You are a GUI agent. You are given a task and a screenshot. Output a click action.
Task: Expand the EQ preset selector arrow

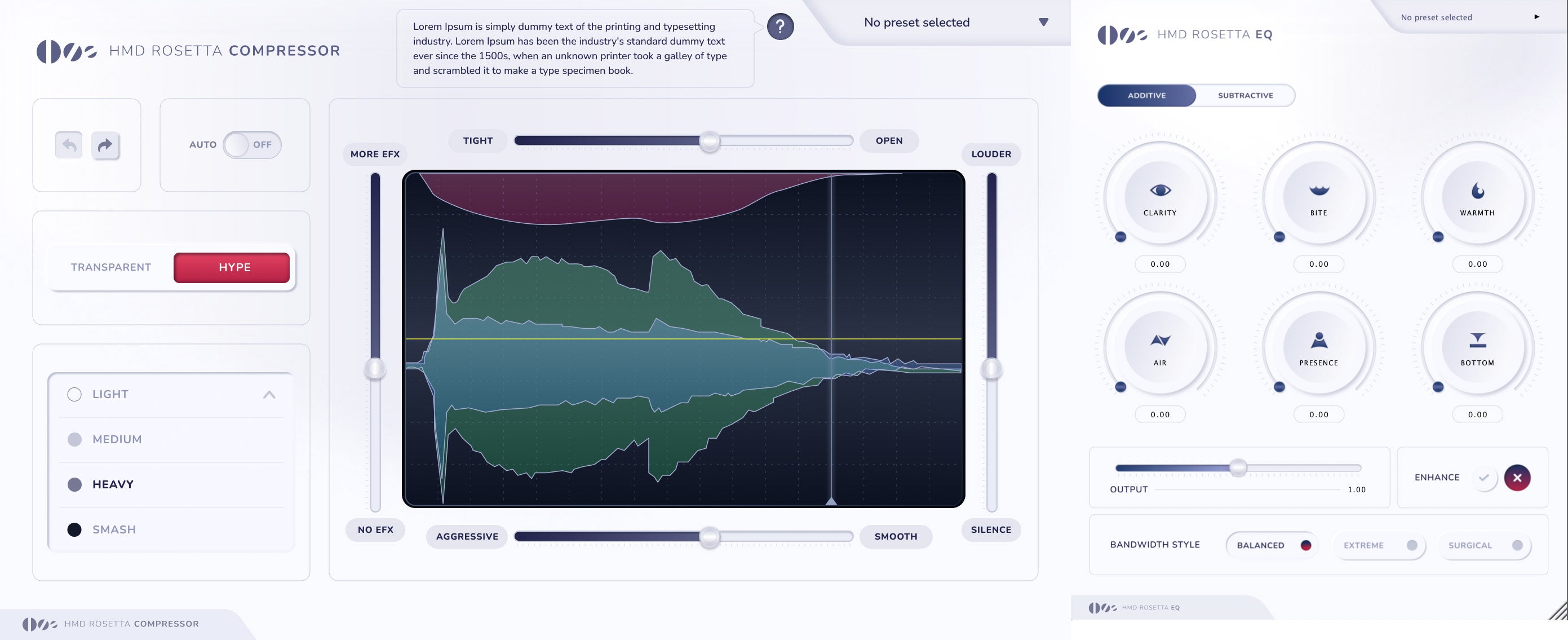click(x=1536, y=17)
